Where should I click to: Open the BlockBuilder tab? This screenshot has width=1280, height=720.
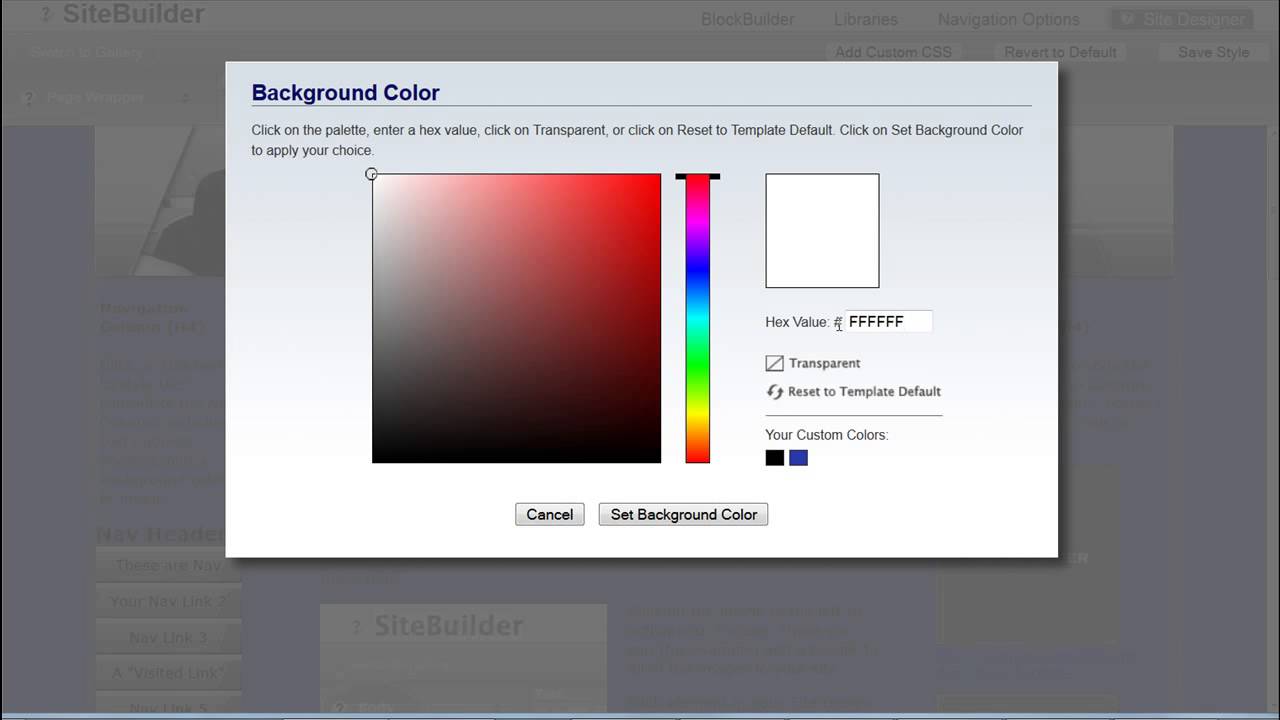coord(747,19)
